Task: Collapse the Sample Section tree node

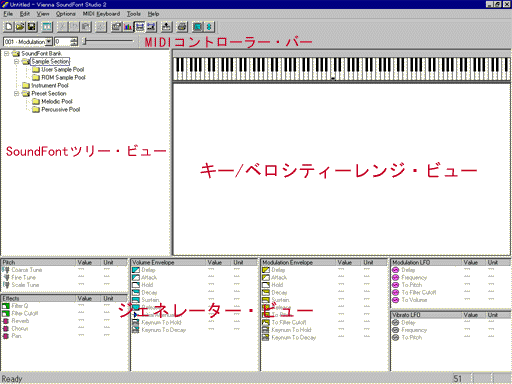Action: (x=16, y=61)
